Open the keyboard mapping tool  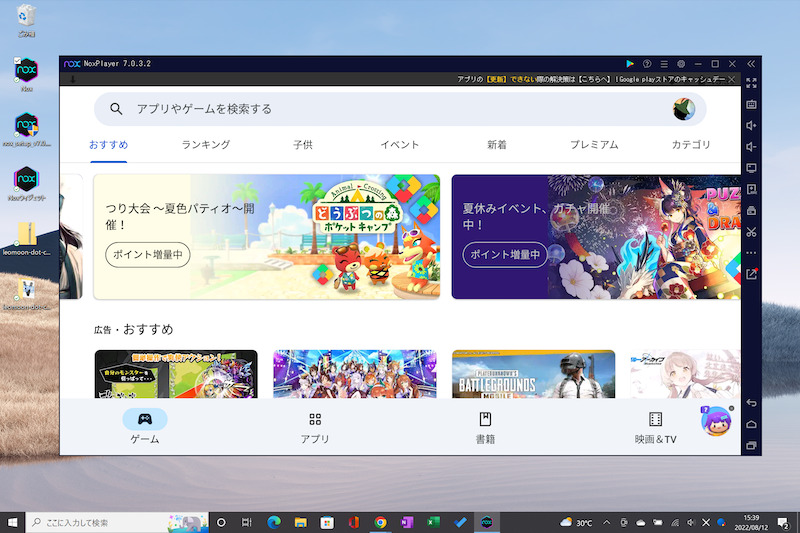point(751,104)
